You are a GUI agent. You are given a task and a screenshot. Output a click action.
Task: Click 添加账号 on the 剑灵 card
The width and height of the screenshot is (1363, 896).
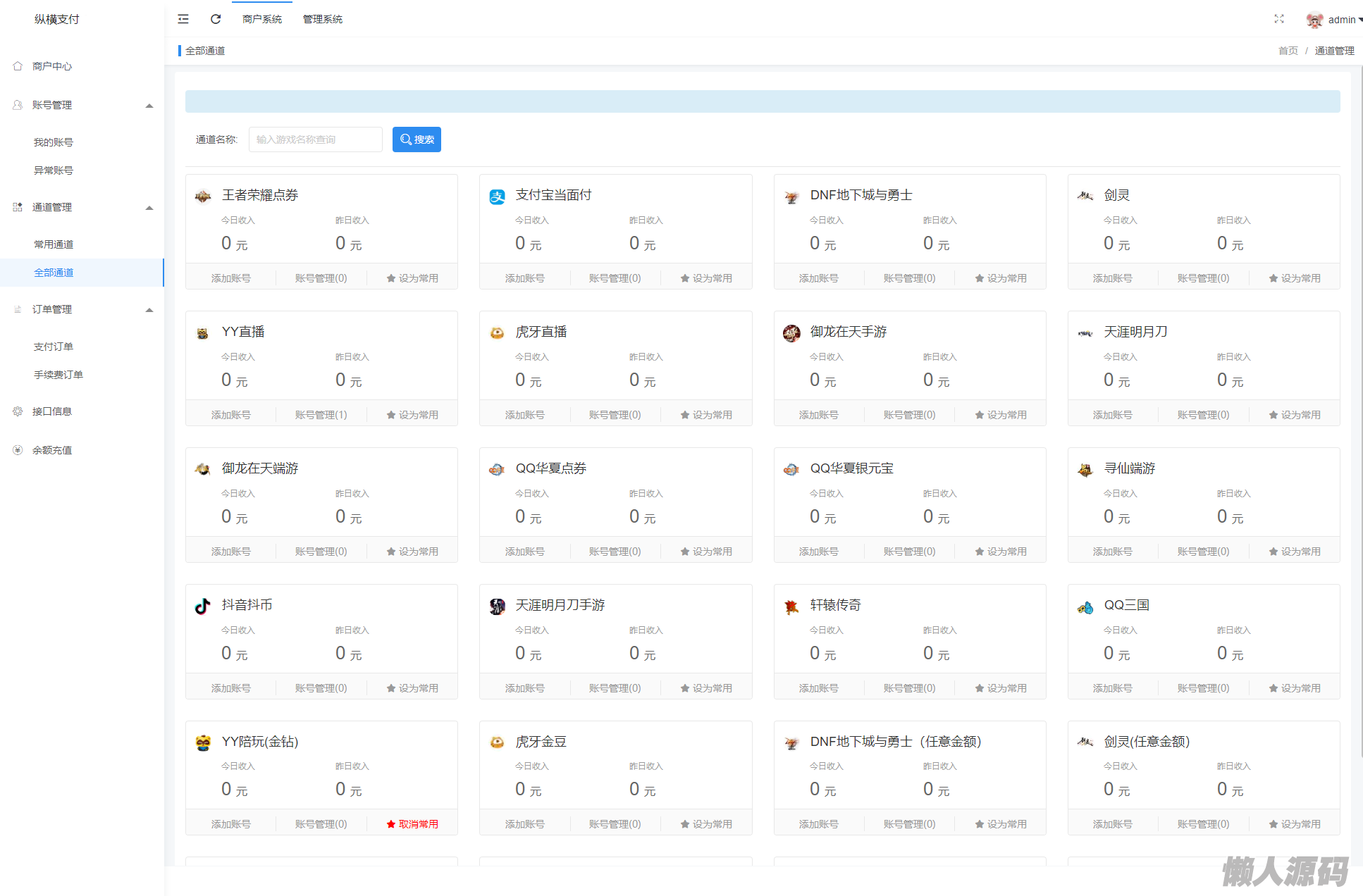coord(1112,278)
